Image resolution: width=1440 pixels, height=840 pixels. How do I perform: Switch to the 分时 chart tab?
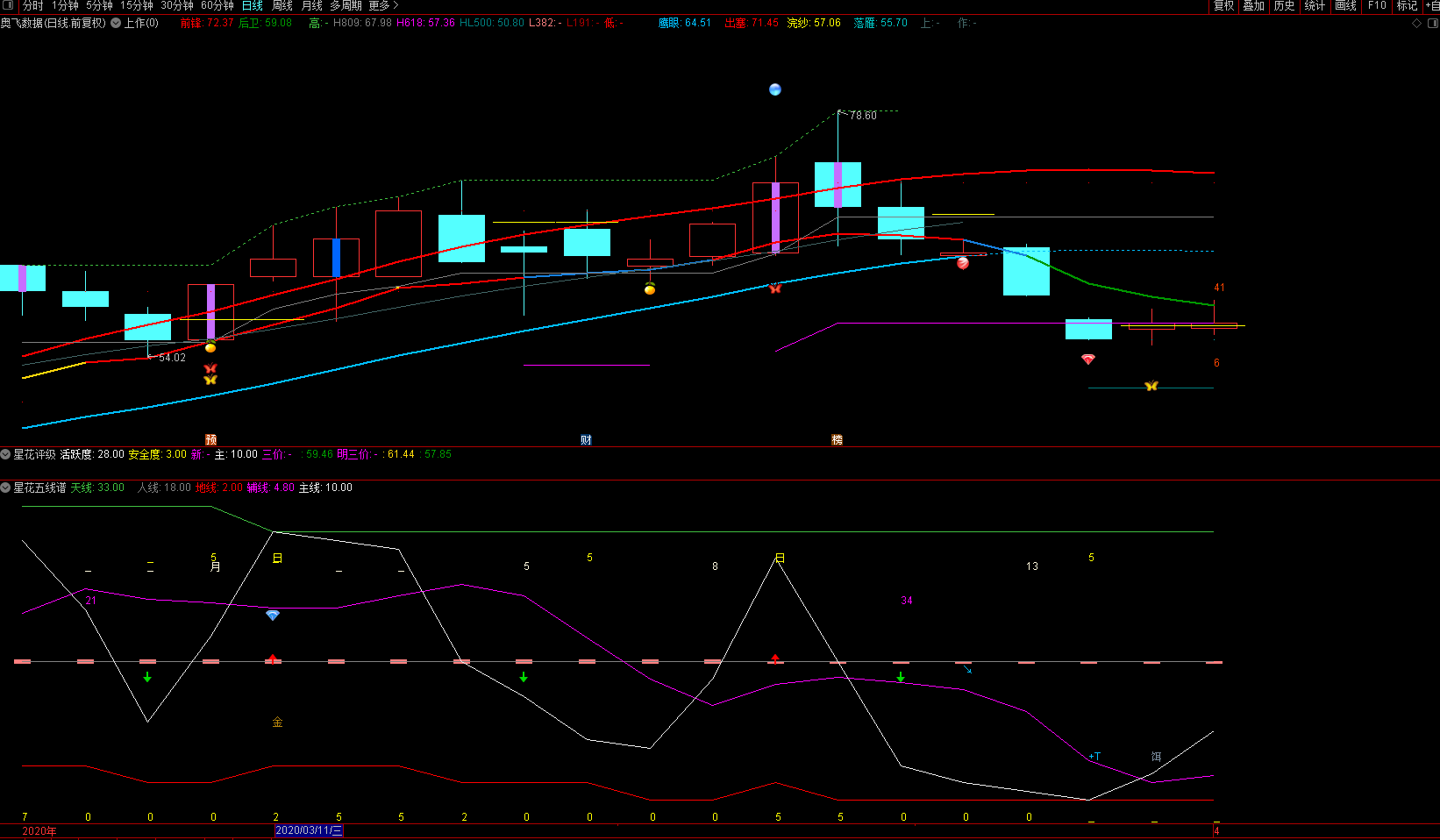(32, 5)
